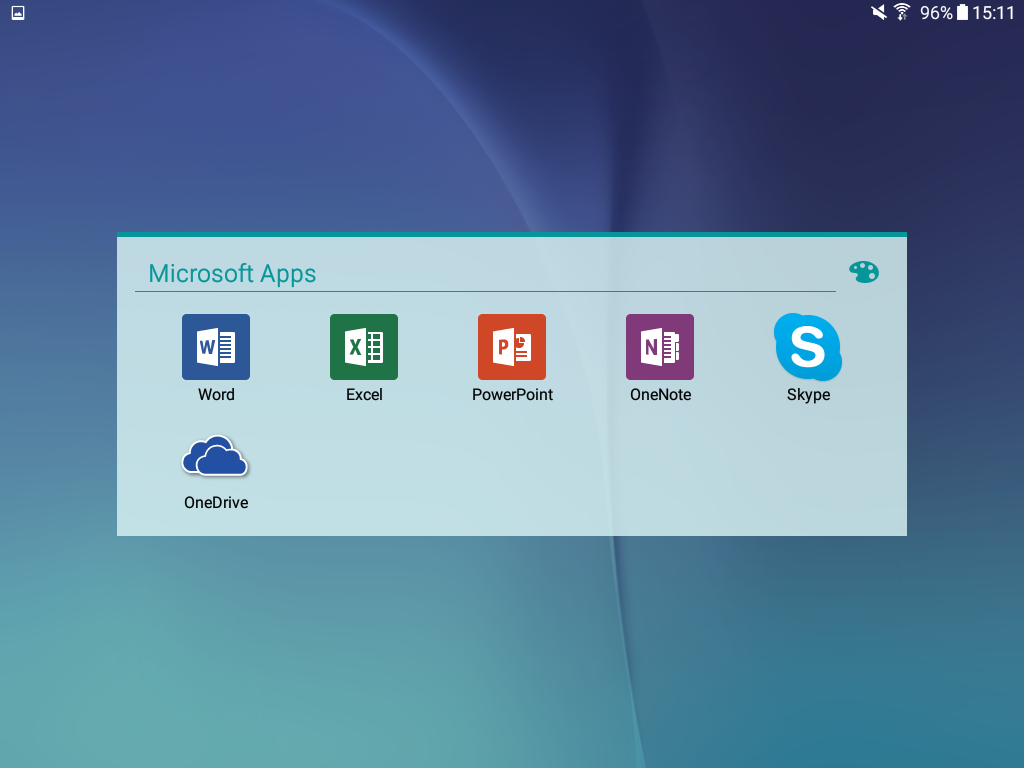
Task: Tap the OneDrive text label
Action: (x=216, y=503)
